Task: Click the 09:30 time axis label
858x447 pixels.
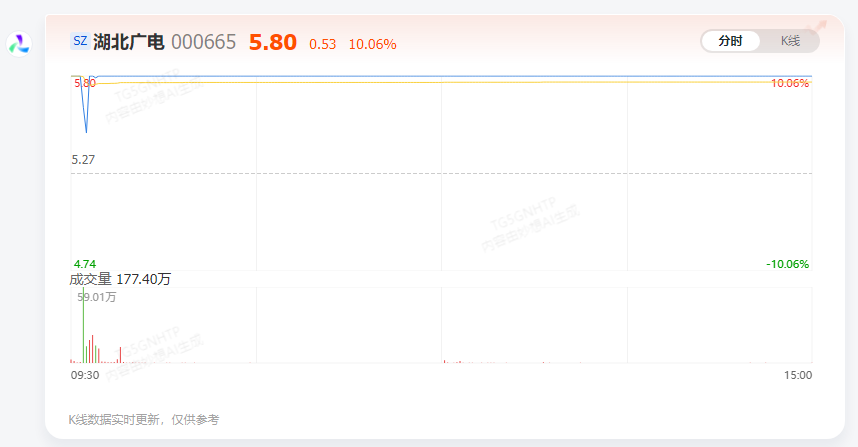Action: (x=85, y=375)
